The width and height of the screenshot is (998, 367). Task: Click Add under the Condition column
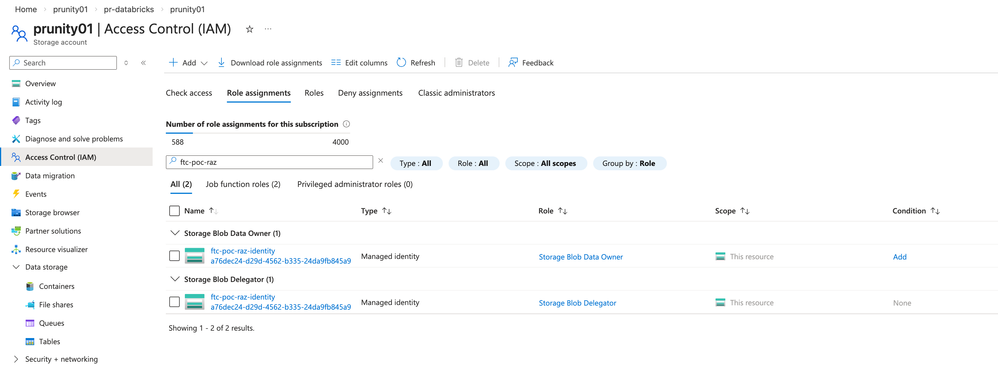(x=899, y=257)
